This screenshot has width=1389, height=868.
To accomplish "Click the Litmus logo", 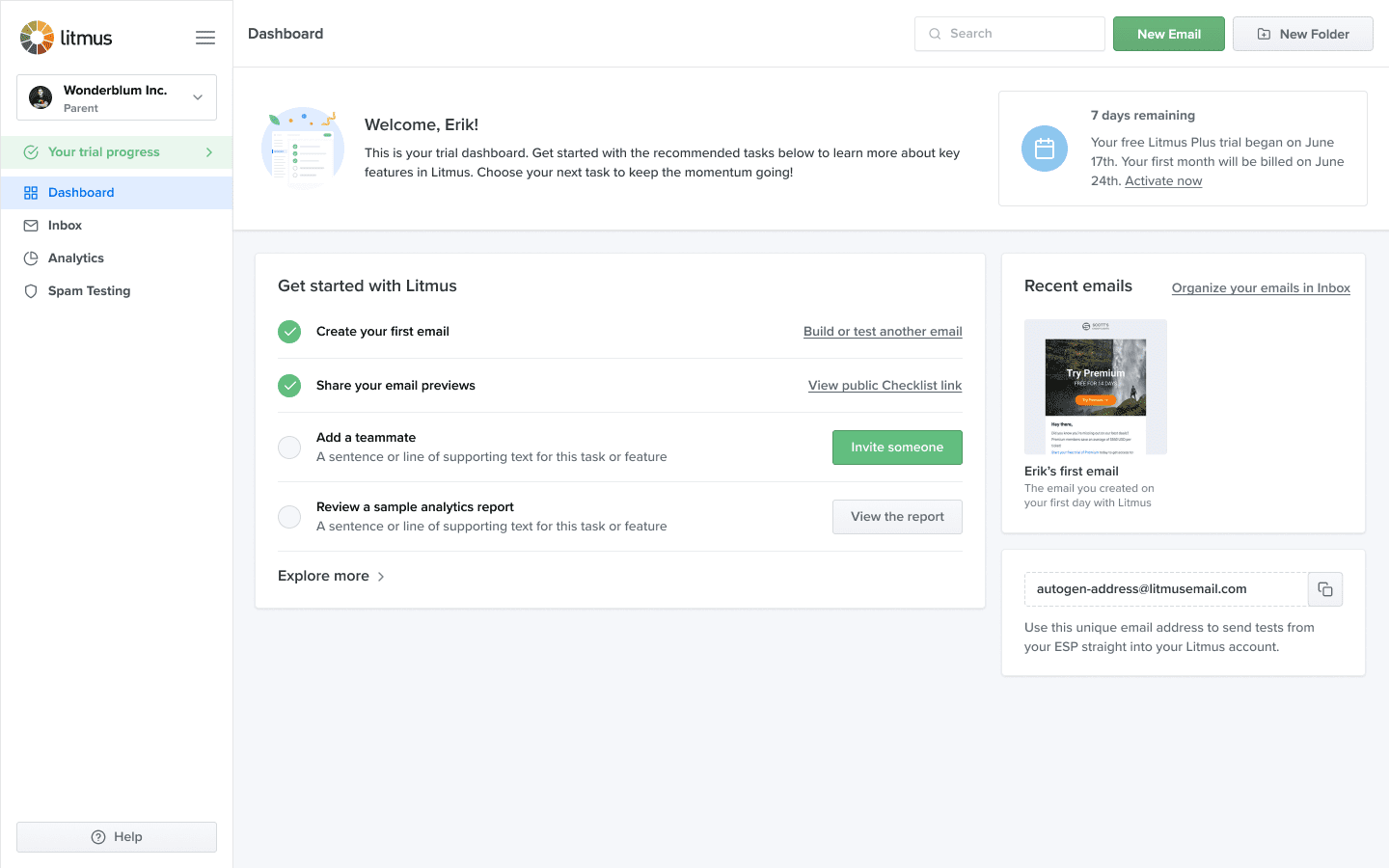I will pyautogui.click(x=67, y=38).
